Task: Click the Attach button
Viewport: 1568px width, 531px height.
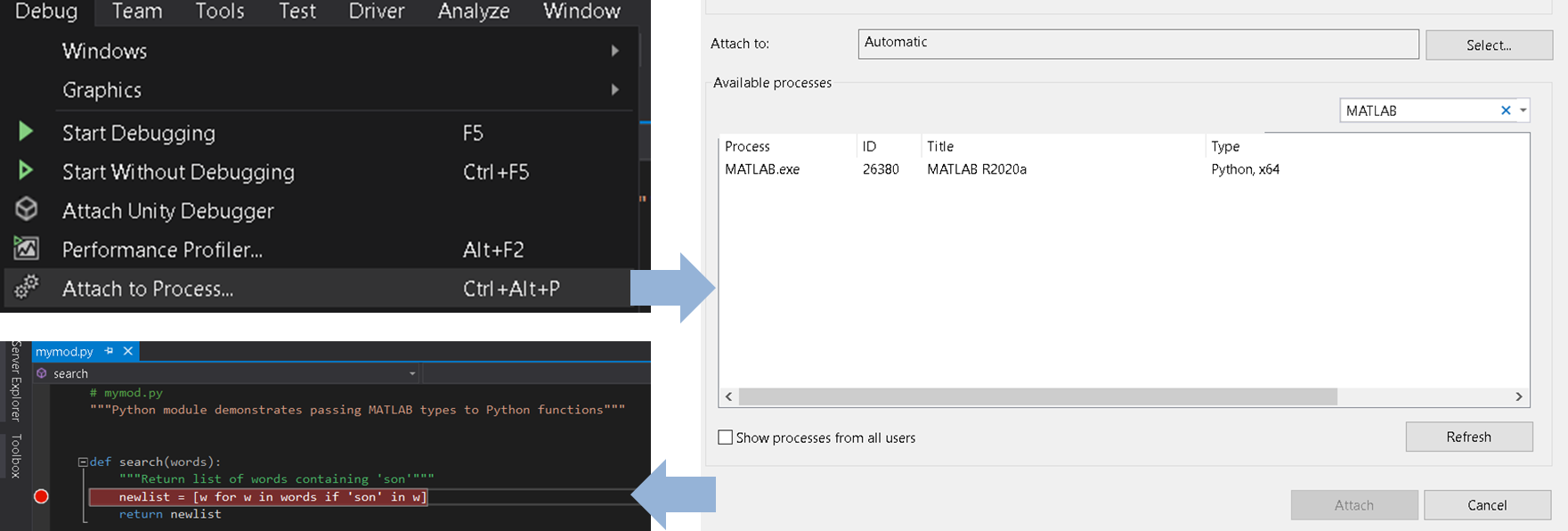Action: [x=1354, y=505]
